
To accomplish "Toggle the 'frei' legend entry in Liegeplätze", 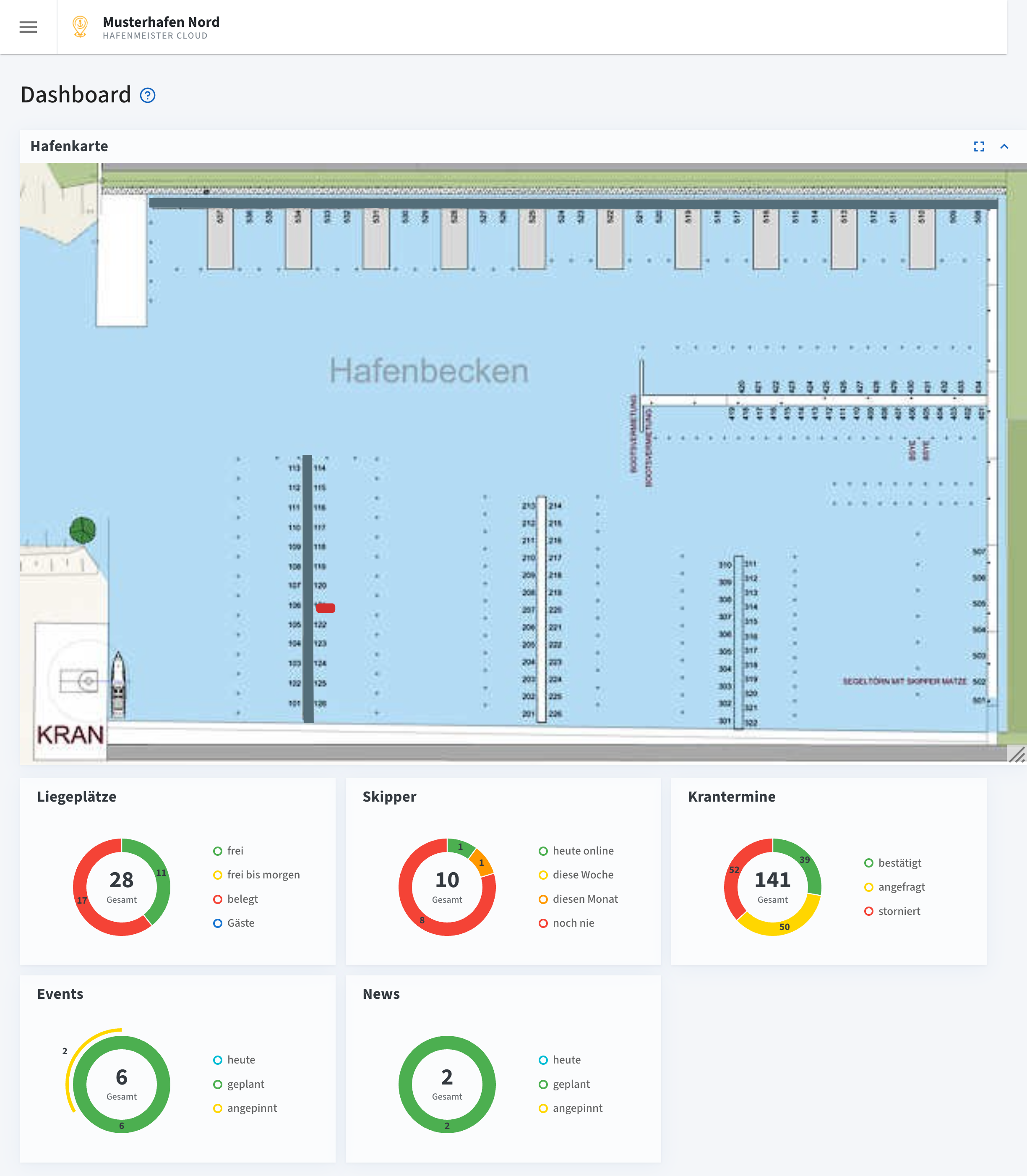I will pyautogui.click(x=231, y=850).
